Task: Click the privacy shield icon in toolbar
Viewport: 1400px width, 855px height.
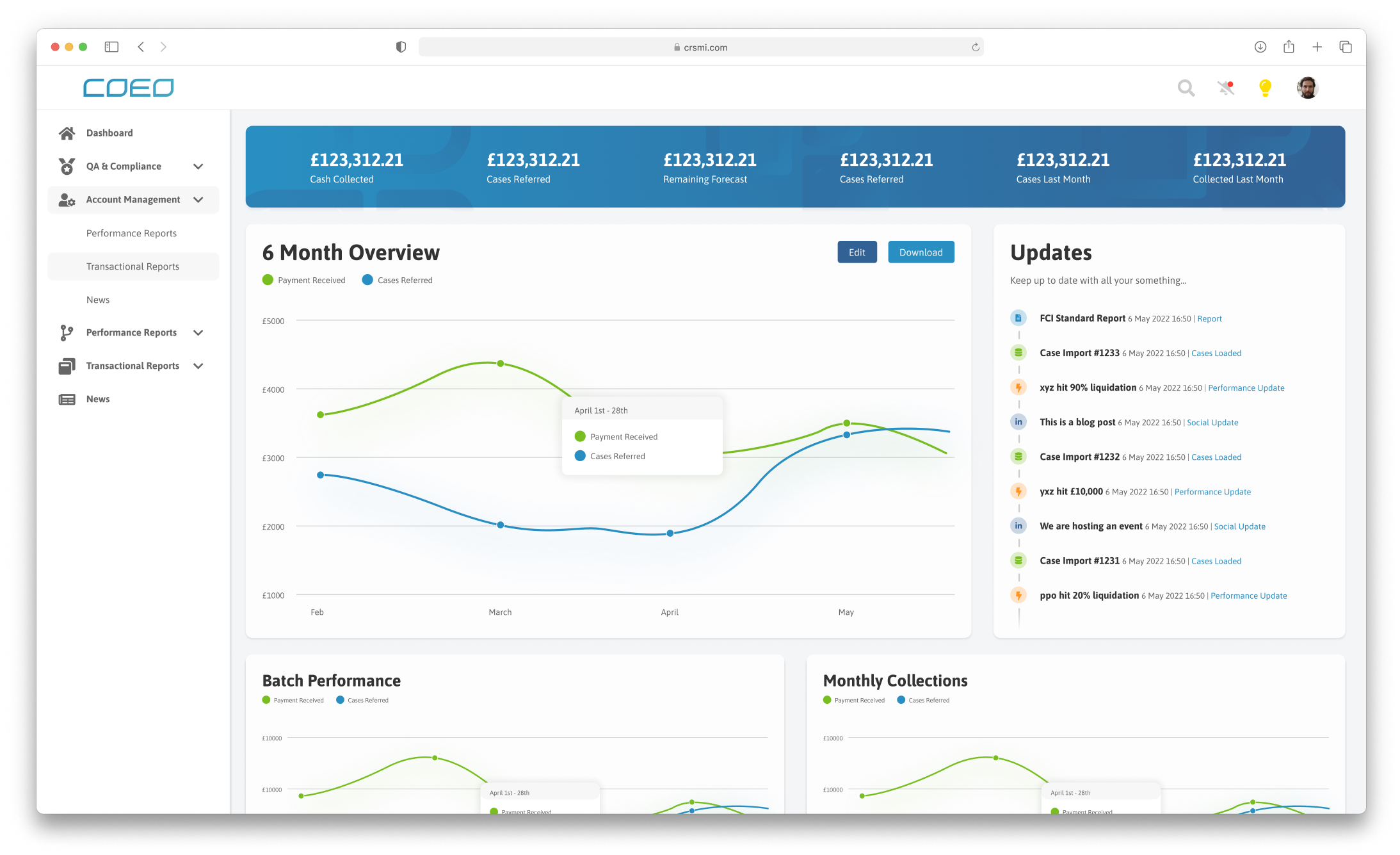Action: click(x=401, y=47)
